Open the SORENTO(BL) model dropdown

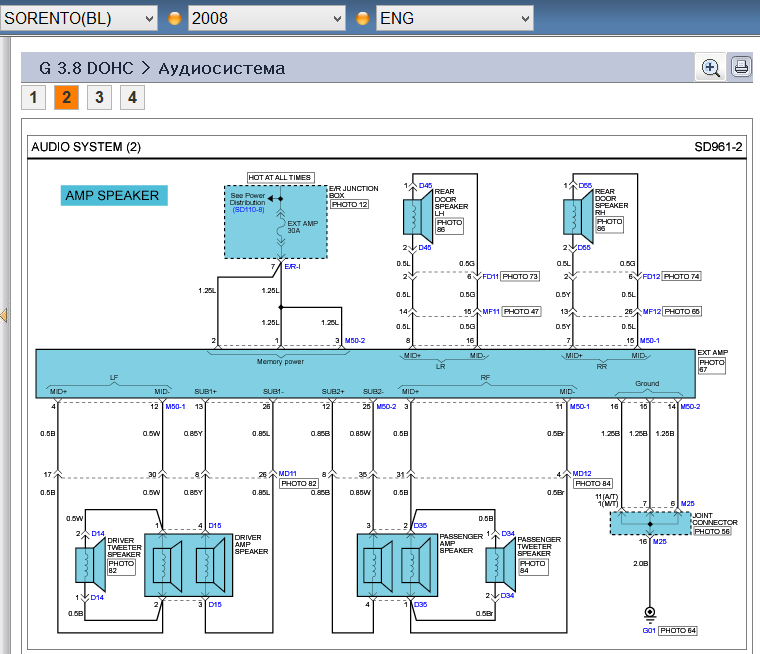coord(80,18)
